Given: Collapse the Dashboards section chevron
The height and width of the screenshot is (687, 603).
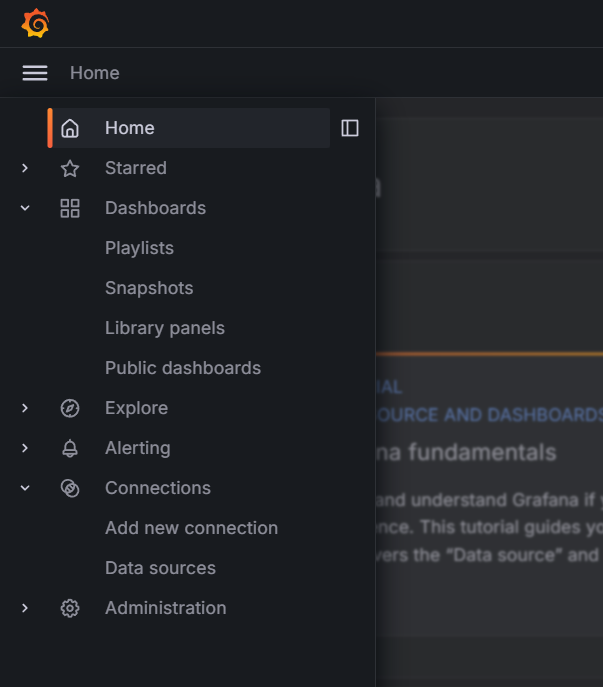Looking at the screenshot, I should [25, 208].
